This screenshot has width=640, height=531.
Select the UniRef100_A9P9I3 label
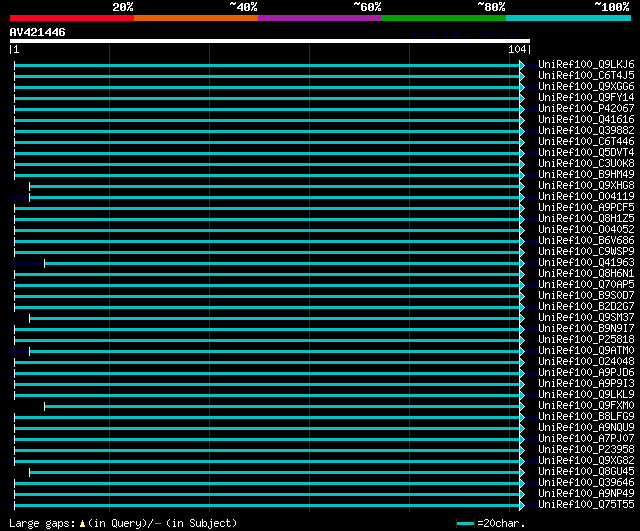586,384
